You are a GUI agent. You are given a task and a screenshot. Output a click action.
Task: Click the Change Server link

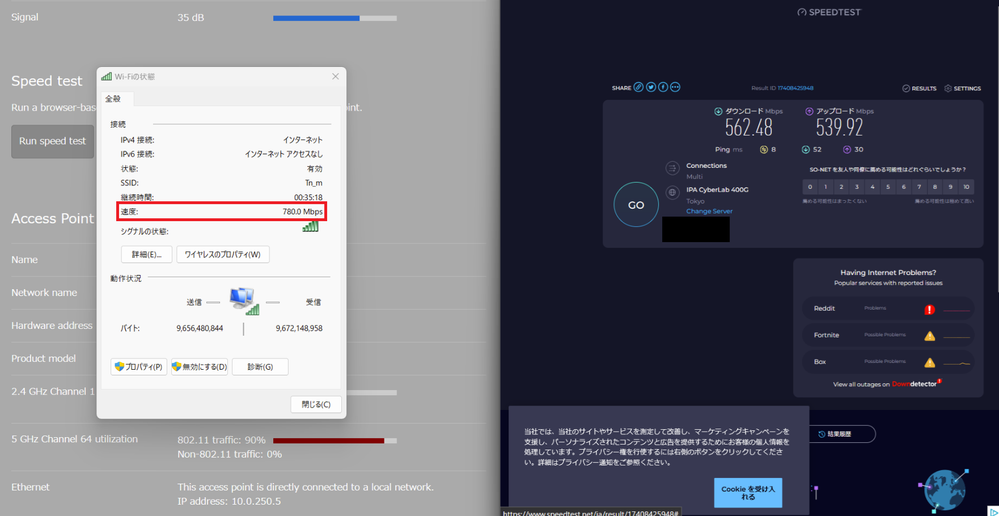(x=709, y=211)
